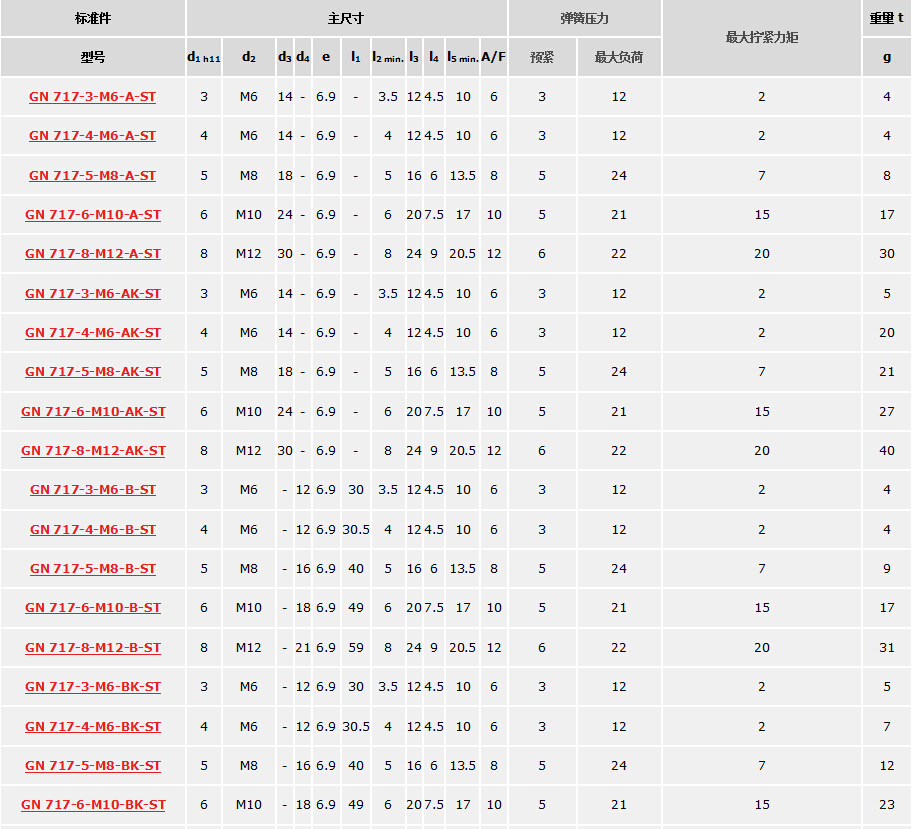Click M10 in GN 717-6-M10-B-ST row
The image size is (913, 829).
click(249, 608)
